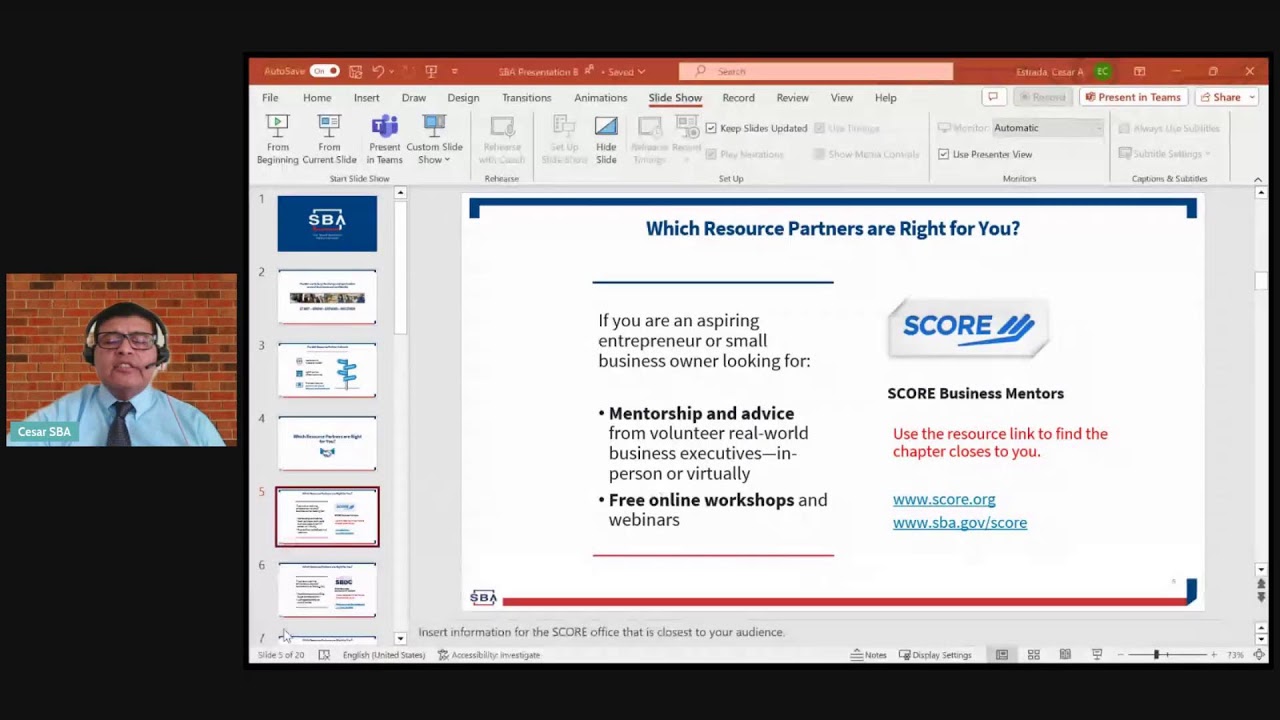Switch to Reading View icon
This screenshot has width=1280, height=720.
(x=1065, y=655)
